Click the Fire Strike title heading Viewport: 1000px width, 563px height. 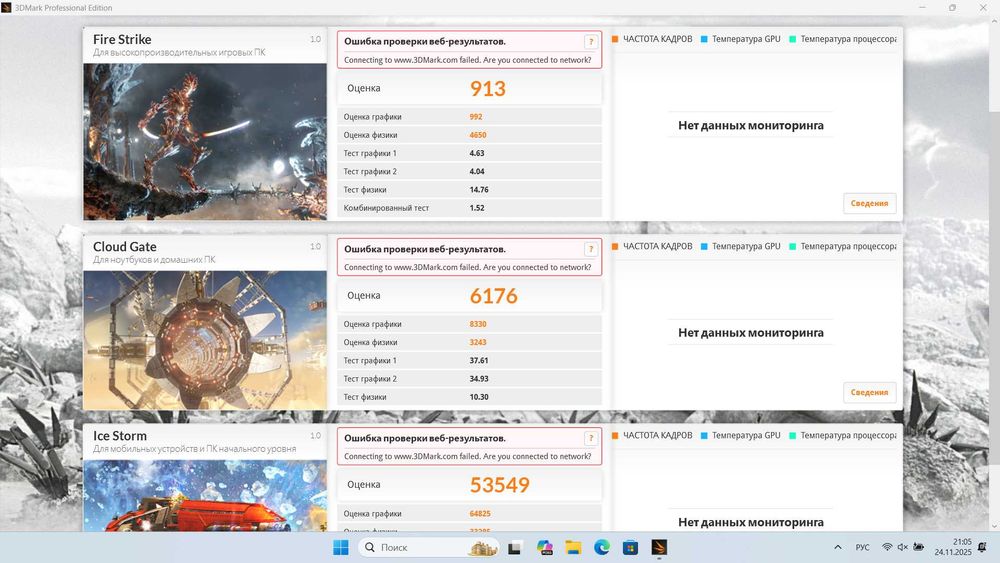tap(122, 40)
